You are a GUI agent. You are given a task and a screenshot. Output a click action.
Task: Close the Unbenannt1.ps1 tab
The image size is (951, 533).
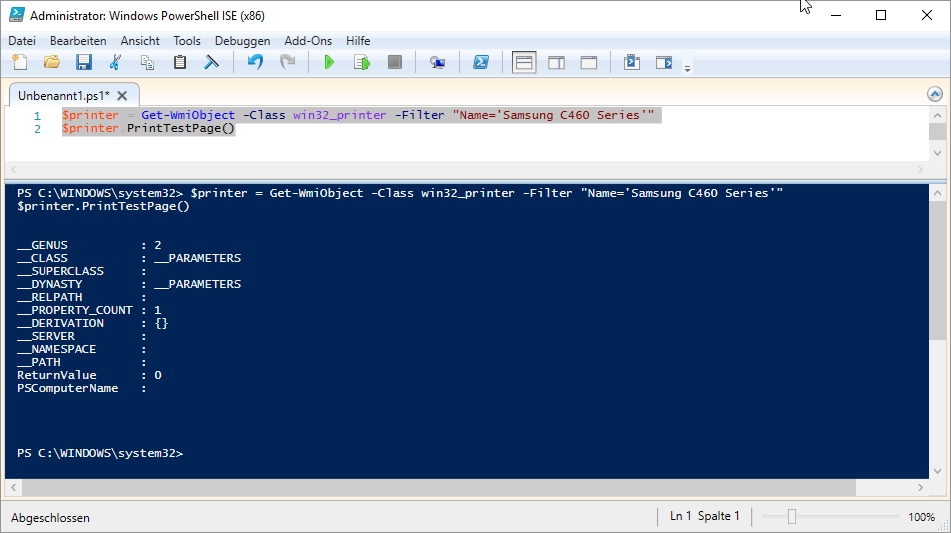[x=122, y=96]
